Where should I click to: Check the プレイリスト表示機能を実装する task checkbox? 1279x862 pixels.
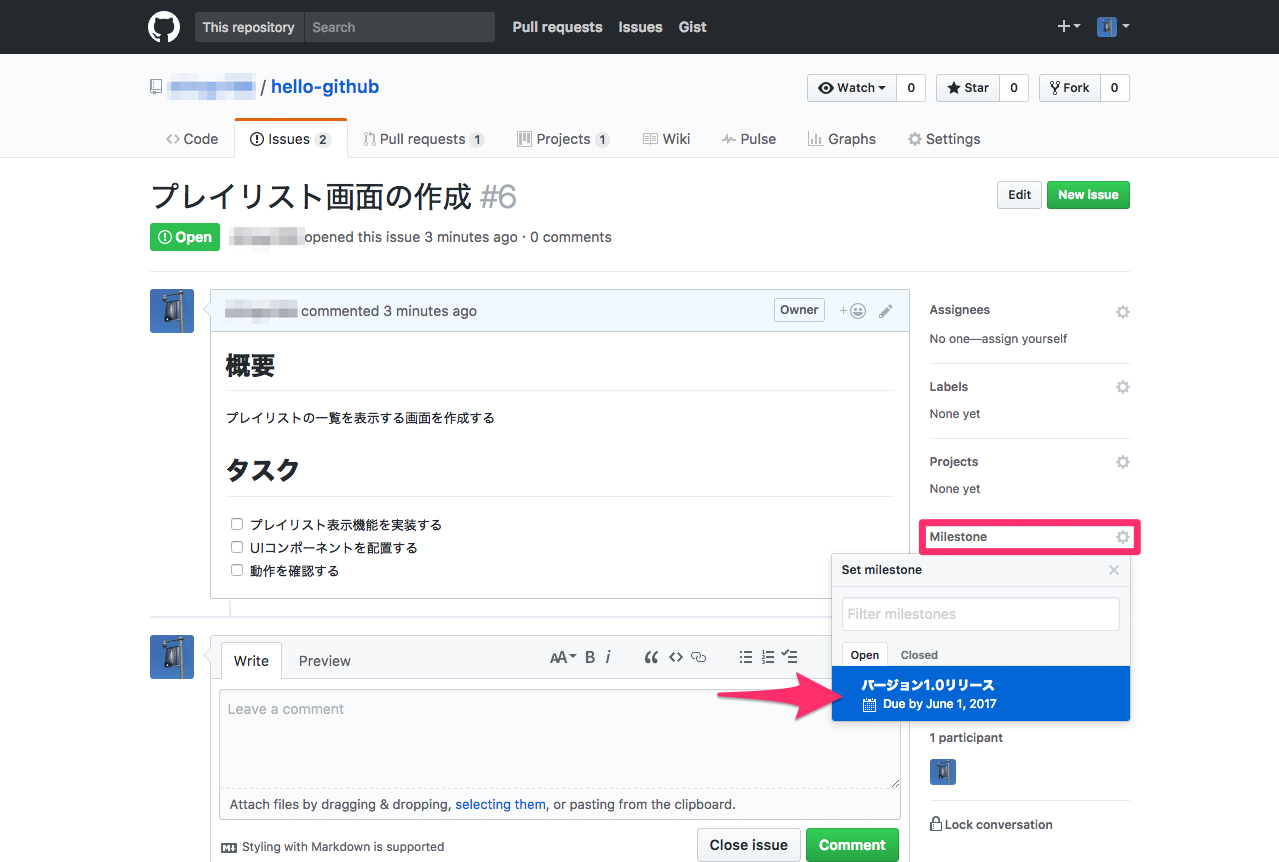pos(237,524)
